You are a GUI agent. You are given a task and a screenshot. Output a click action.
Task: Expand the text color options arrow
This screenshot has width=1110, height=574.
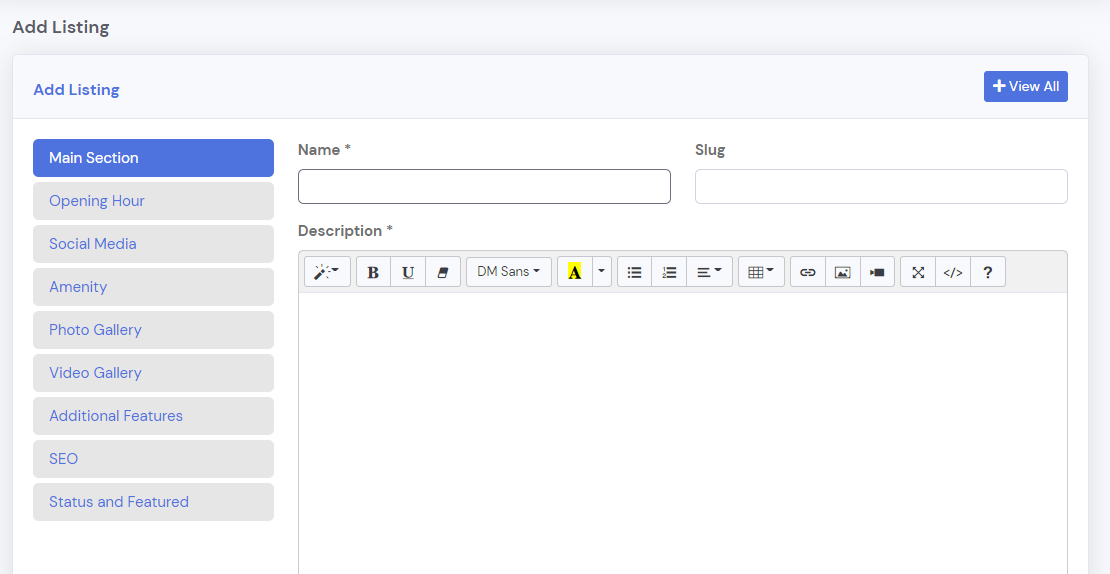click(601, 272)
